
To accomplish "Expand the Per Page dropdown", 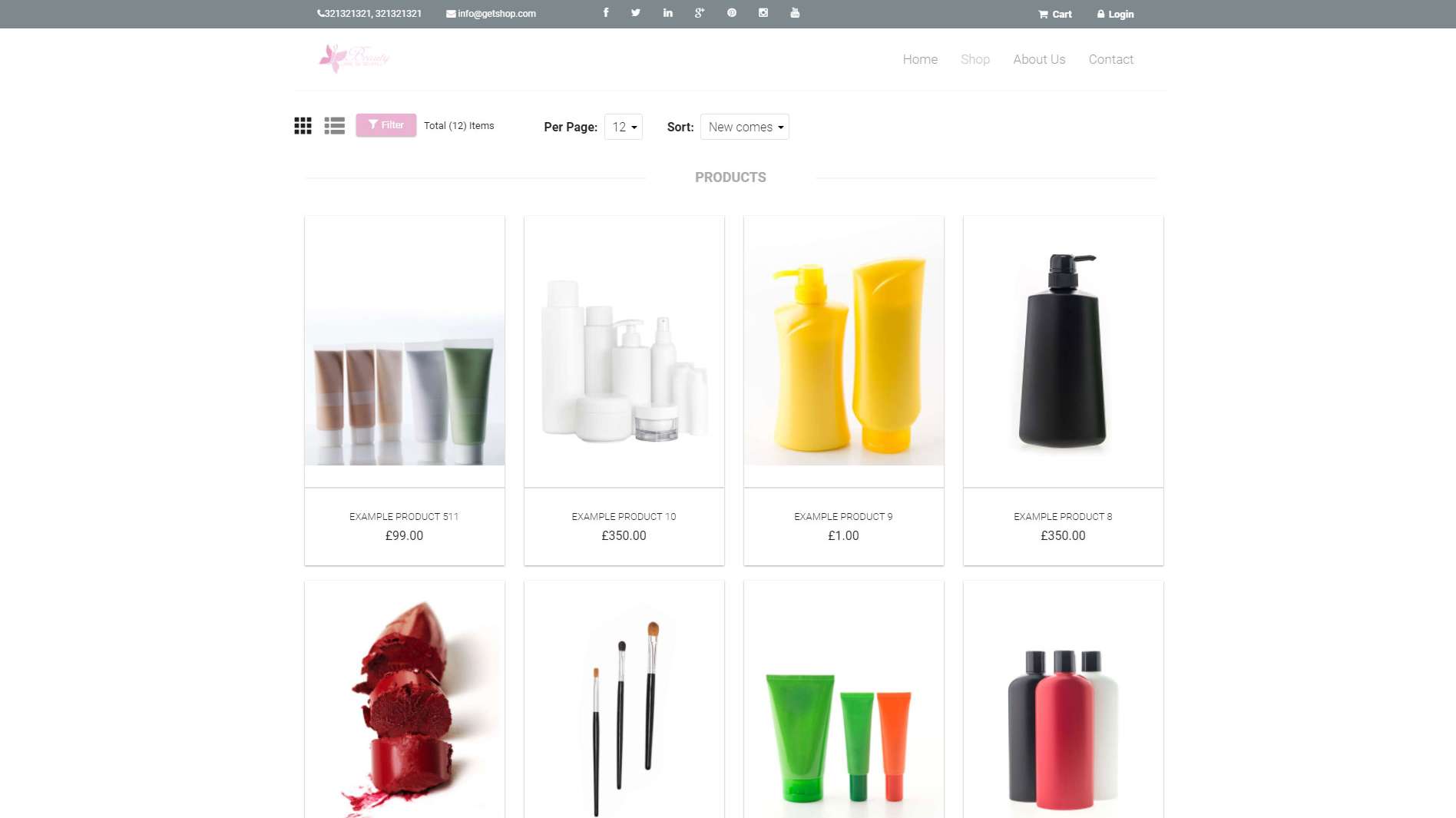I will point(624,128).
